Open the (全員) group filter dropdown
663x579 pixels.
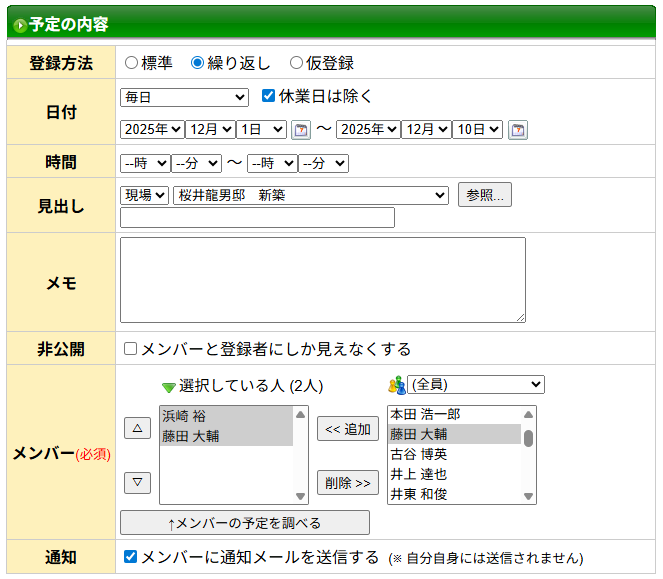click(476, 385)
